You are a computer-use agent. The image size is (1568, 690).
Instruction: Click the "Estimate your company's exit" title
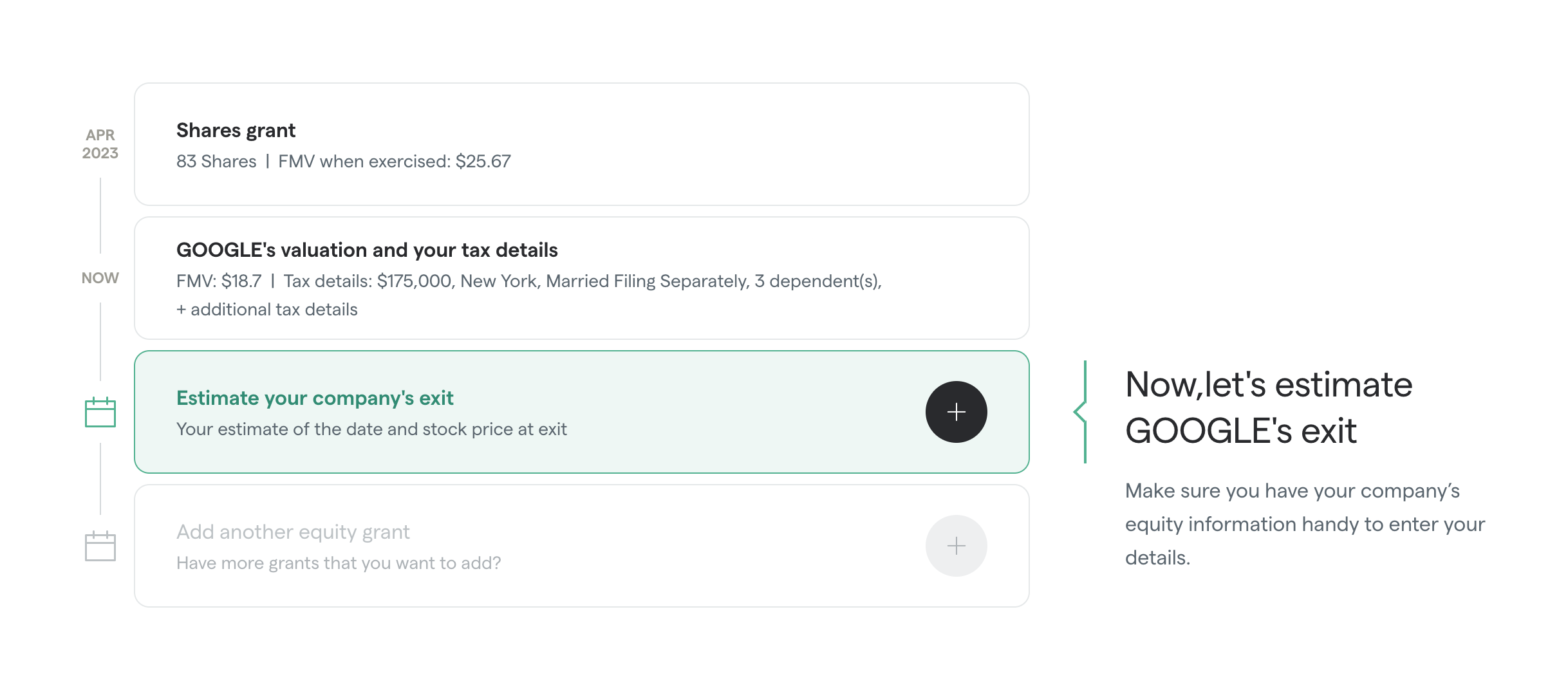coord(315,398)
